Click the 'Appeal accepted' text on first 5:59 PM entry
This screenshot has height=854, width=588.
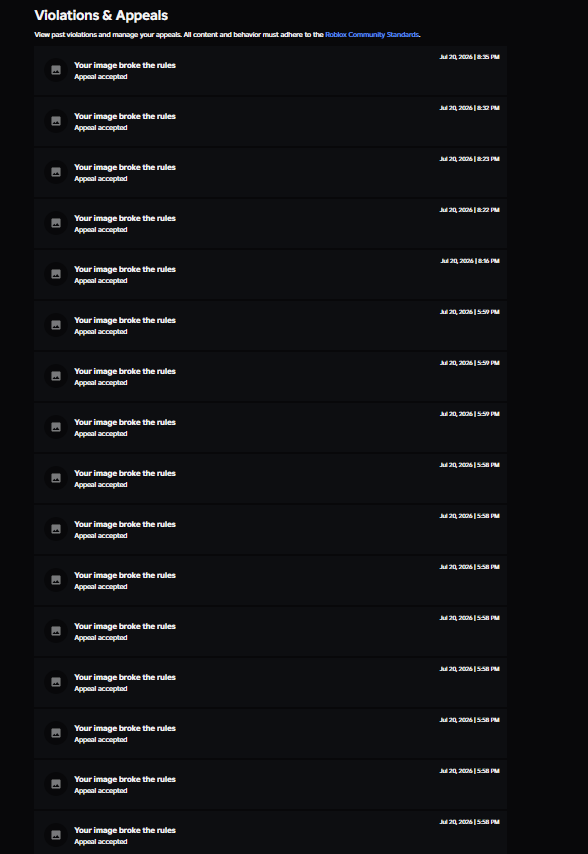pyautogui.click(x=101, y=332)
